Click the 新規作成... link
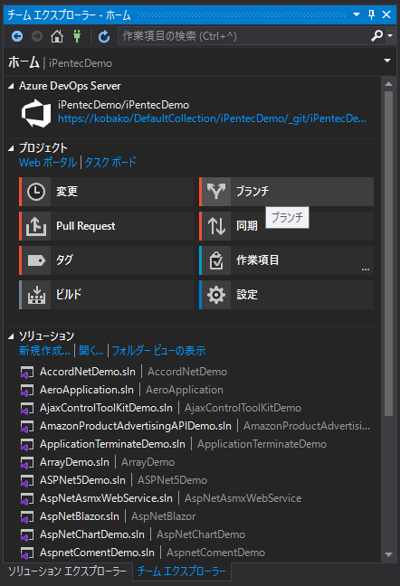The image size is (400, 586). [x=44, y=351]
